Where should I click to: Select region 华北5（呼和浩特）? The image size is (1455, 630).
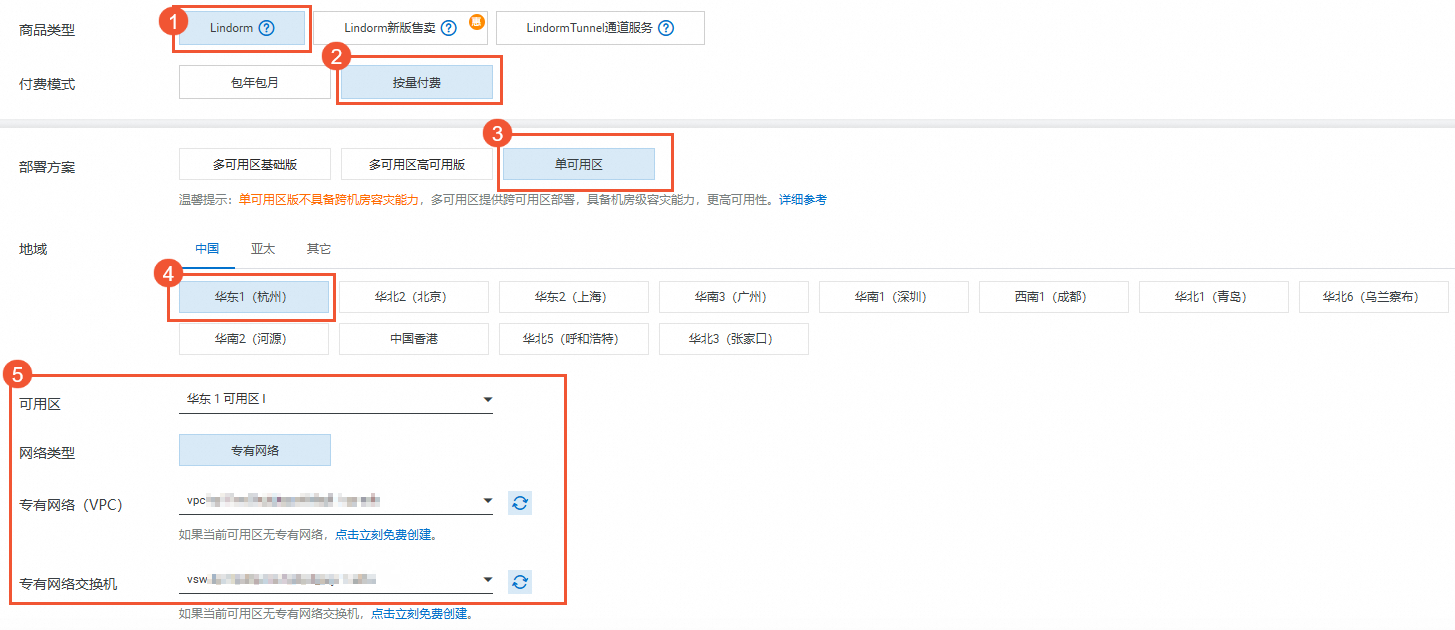point(574,339)
